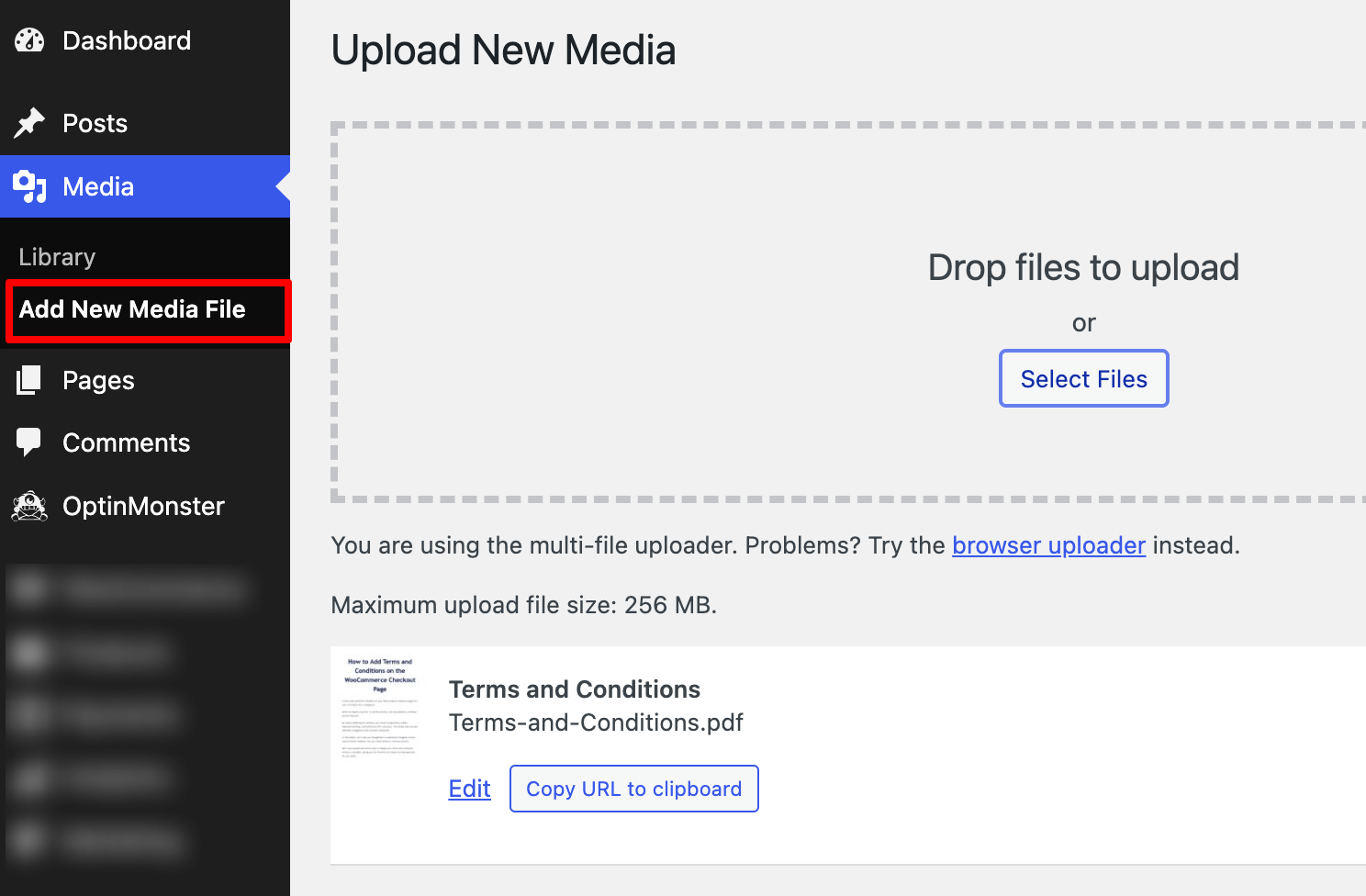The width and height of the screenshot is (1366, 896).
Task: Click the Posts pushpin icon
Action: pyautogui.click(x=29, y=123)
